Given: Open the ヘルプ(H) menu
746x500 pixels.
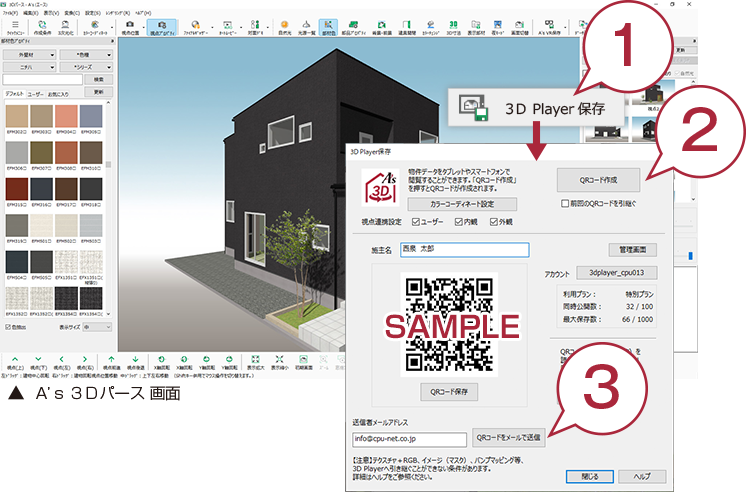Looking at the screenshot, I should pyautogui.click(x=143, y=13).
